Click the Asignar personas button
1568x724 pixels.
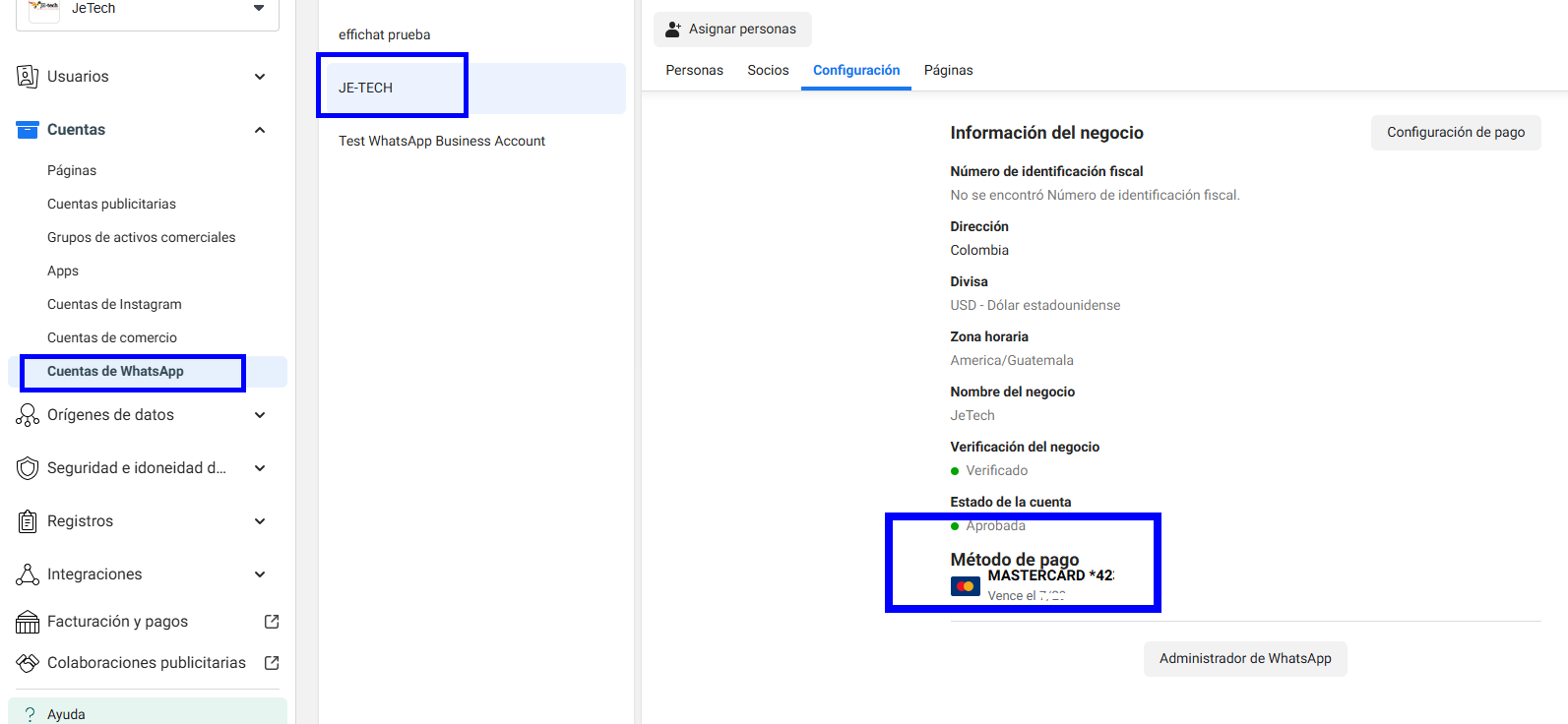click(x=732, y=30)
